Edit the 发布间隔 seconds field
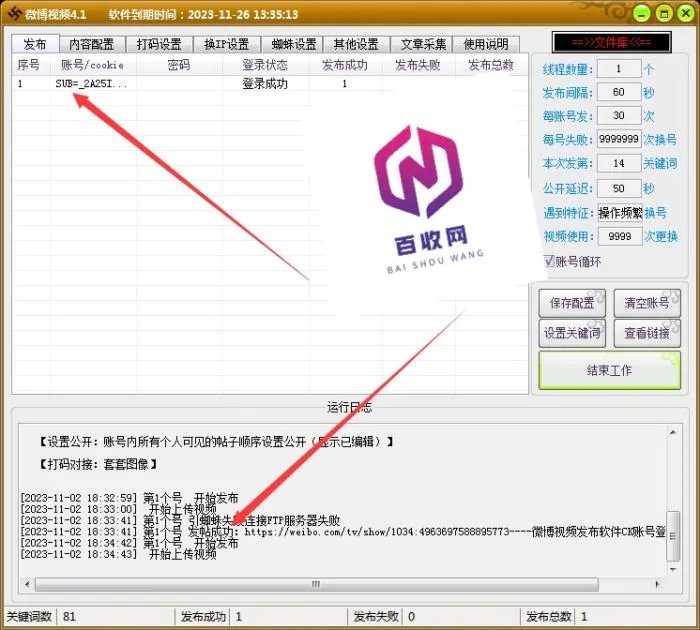Image resolution: width=700 pixels, height=630 pixels. pyautogui.click(x=619, y=92)
